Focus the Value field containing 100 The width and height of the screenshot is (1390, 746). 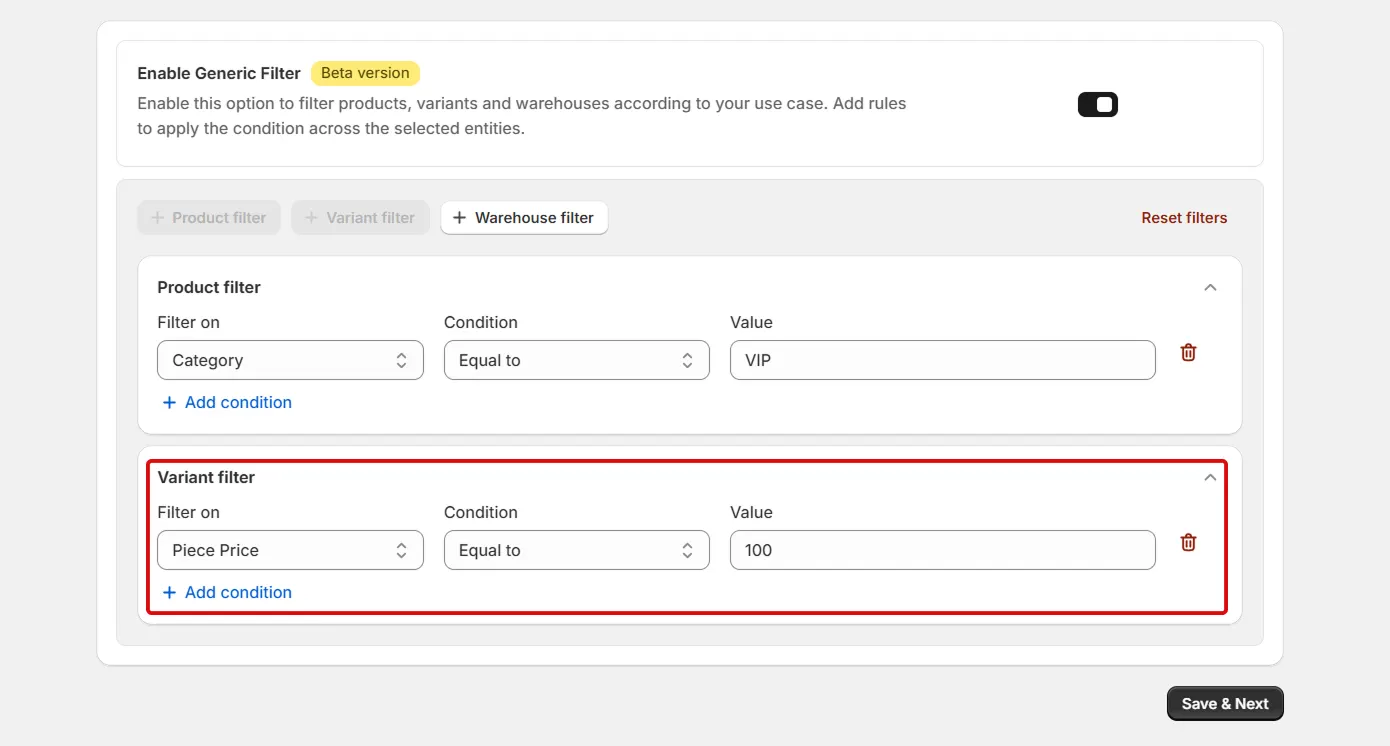click(x=943, y=550)
